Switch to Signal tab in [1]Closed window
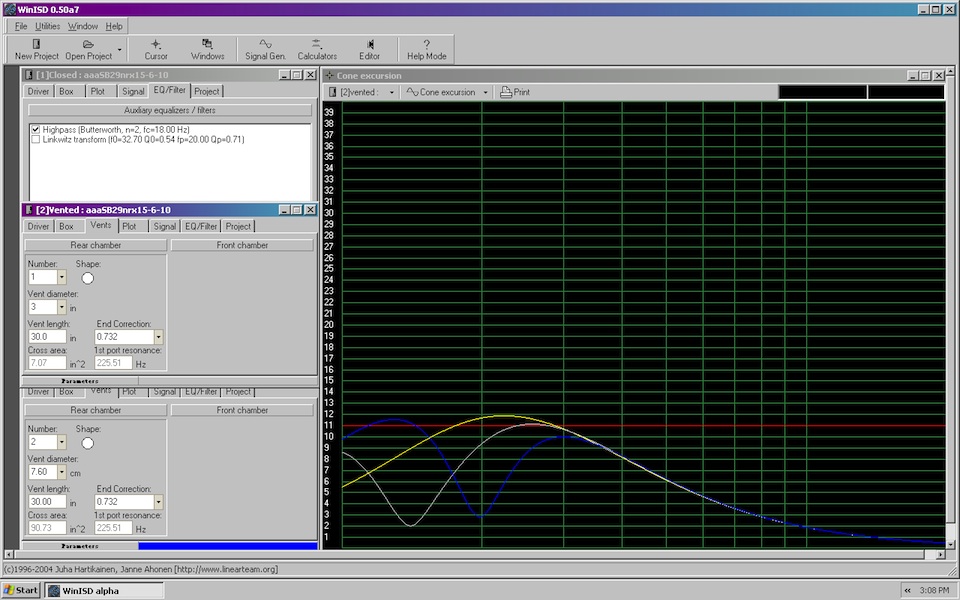 133,91
